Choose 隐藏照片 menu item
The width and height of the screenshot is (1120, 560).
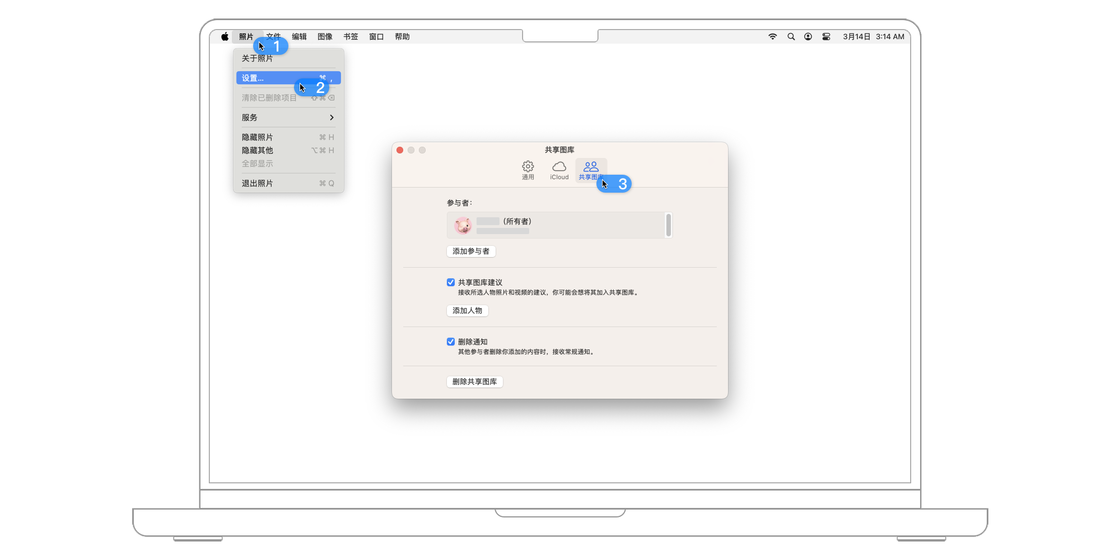tap(289, 137)
